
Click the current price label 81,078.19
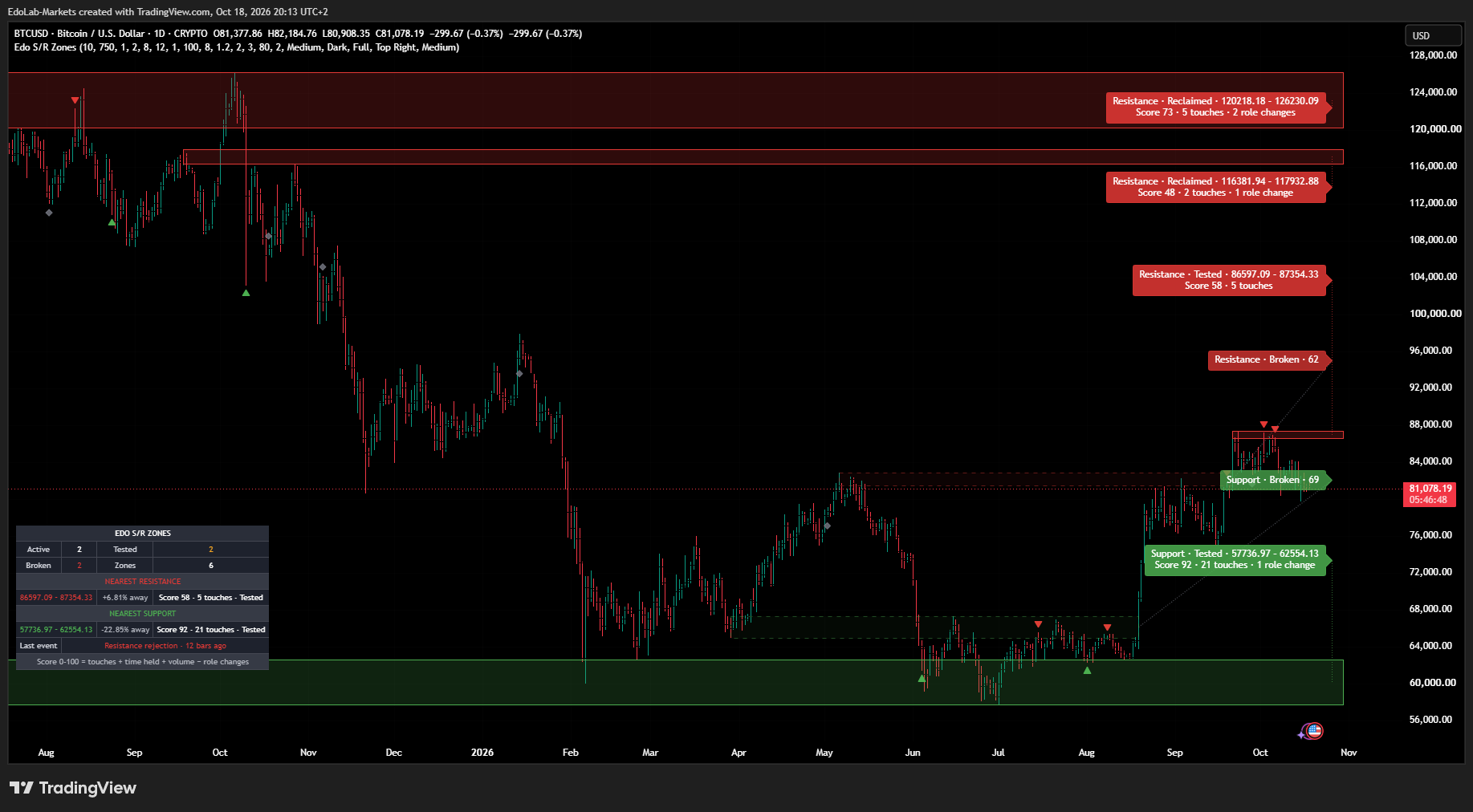(1430, 494)
